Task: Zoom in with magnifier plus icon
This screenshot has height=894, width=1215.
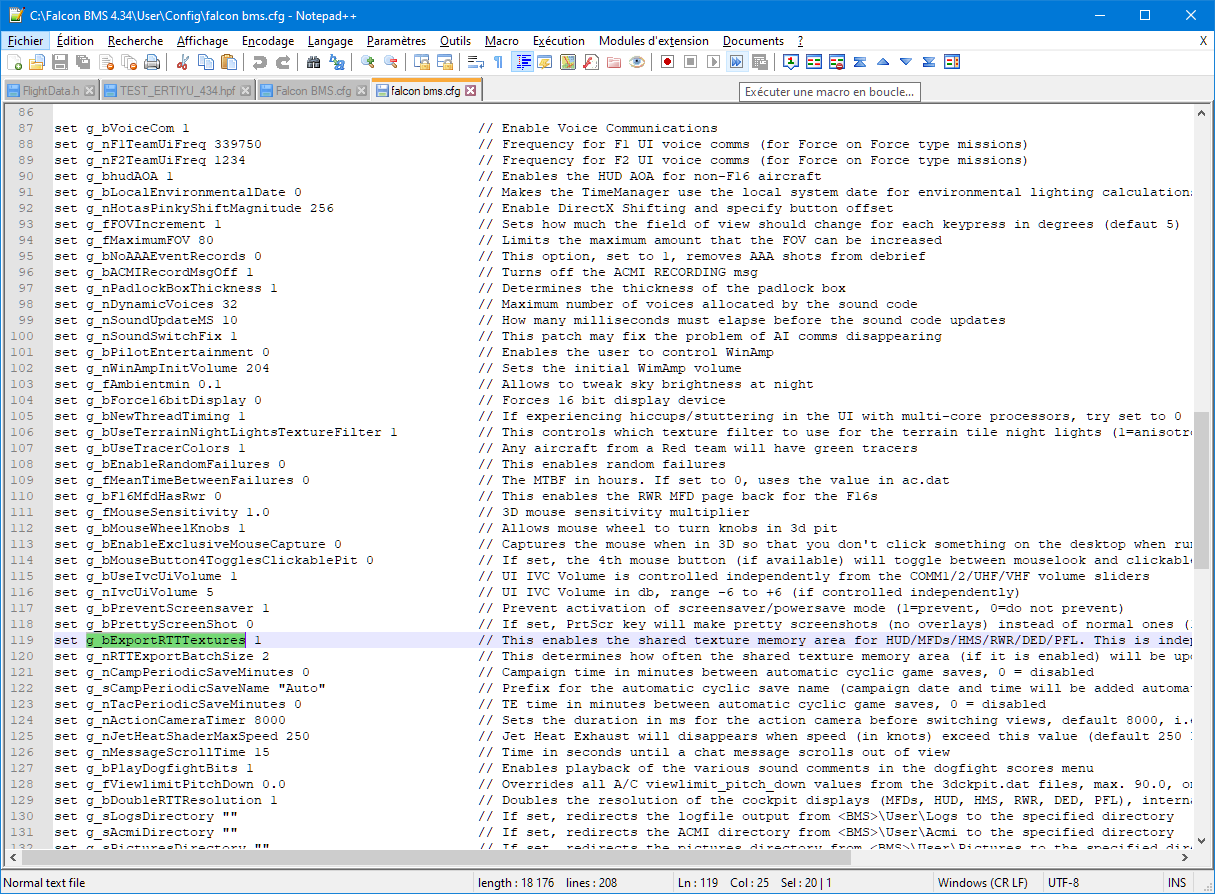Action: point(368,62)
